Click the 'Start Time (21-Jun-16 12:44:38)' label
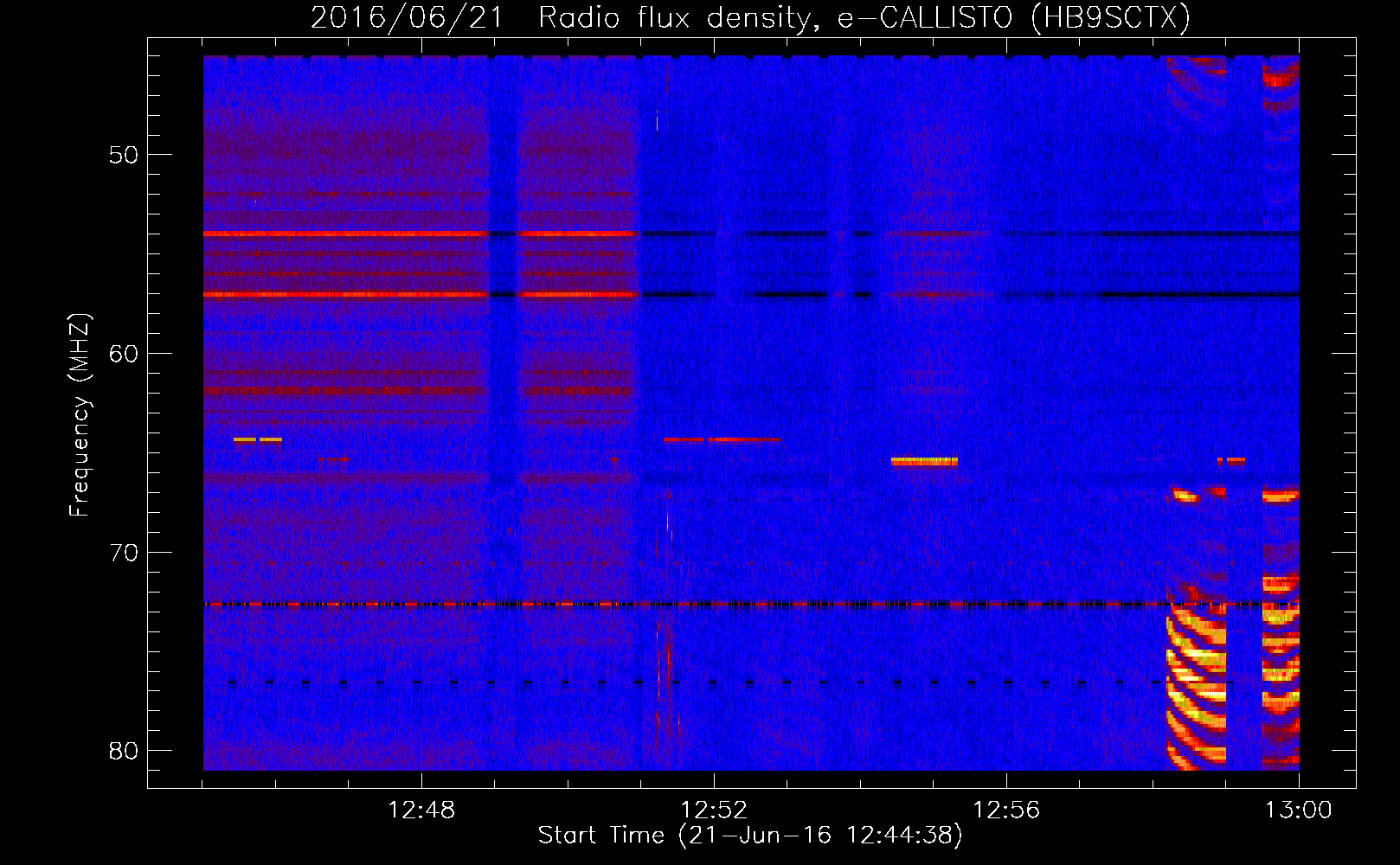This screenshot has height=865, width=1400. tap(750, 836)
